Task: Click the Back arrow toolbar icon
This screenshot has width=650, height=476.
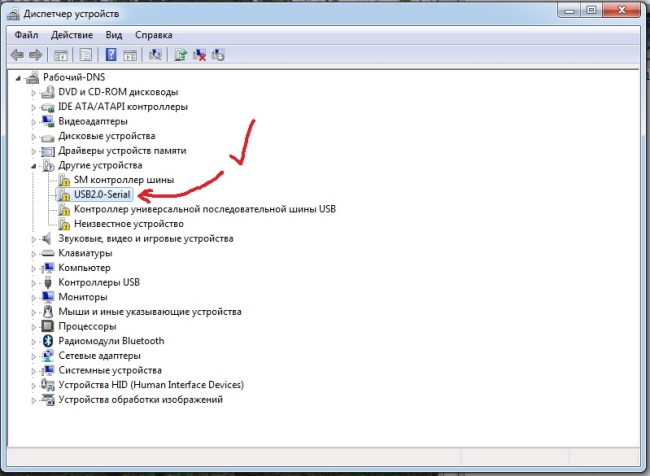Action: pos(17,54)
